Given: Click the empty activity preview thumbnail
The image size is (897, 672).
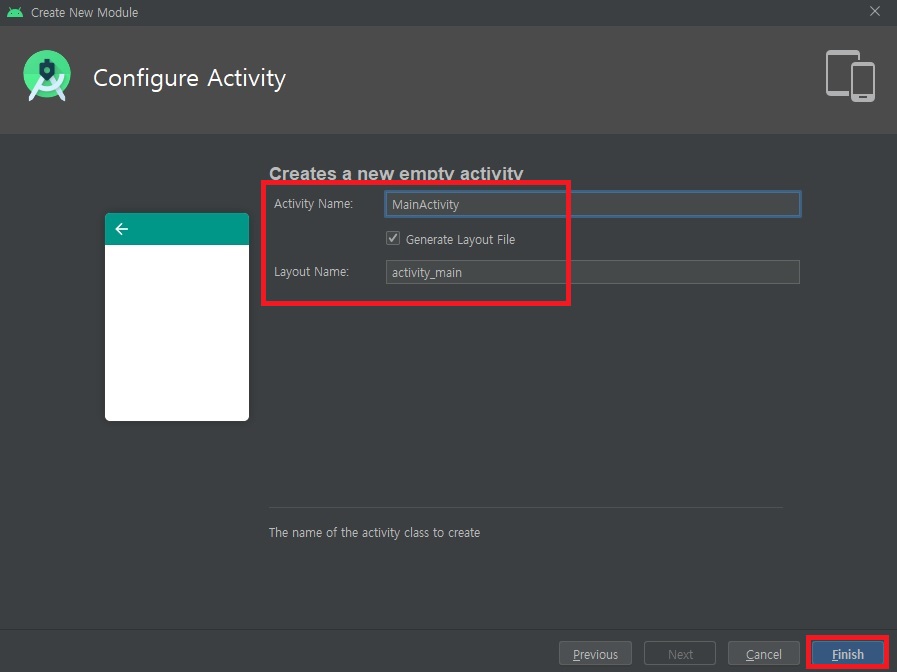Looking at the screenshot, I should [177, 317].
